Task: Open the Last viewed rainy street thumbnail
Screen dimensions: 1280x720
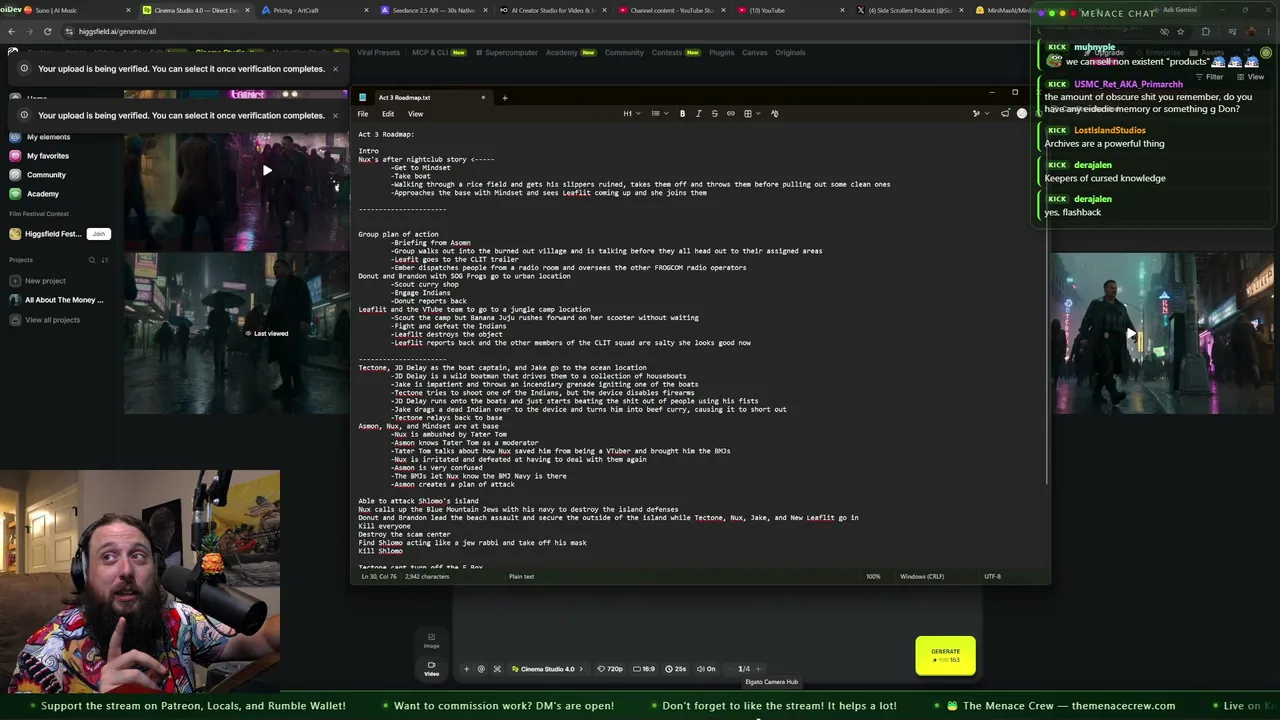Action: coord(236,333)
